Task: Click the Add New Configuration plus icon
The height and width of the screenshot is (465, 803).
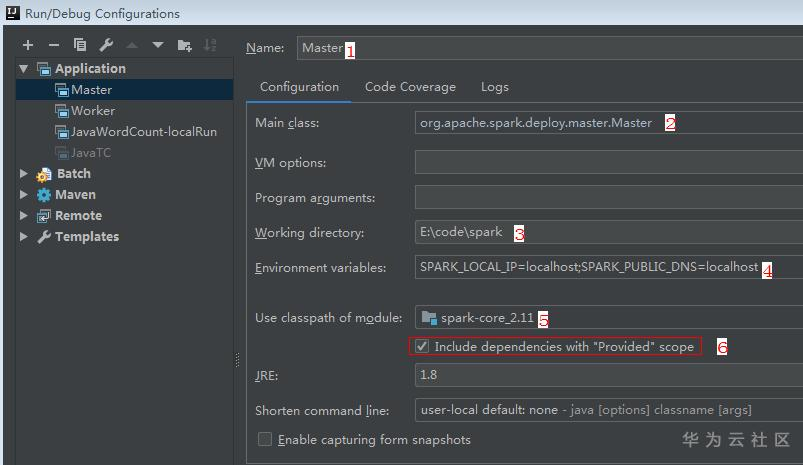Action: 28,45
